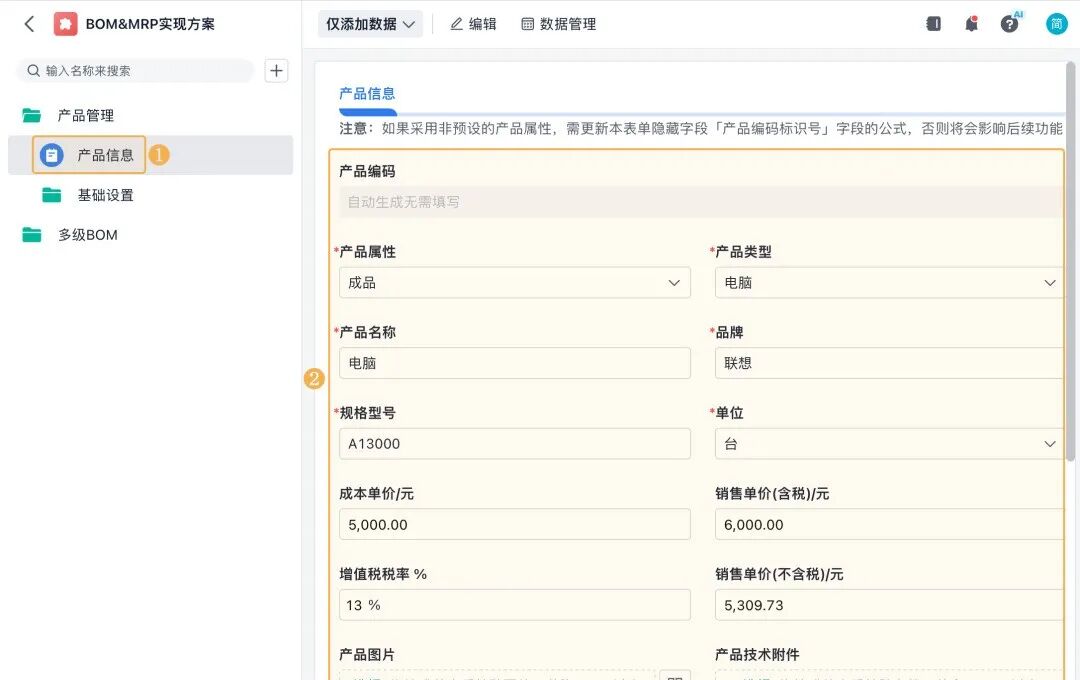Open the 产品属性 dropdown showing 成品
The width and height of the screenshot is (1080, 680).
click(515, 282)
